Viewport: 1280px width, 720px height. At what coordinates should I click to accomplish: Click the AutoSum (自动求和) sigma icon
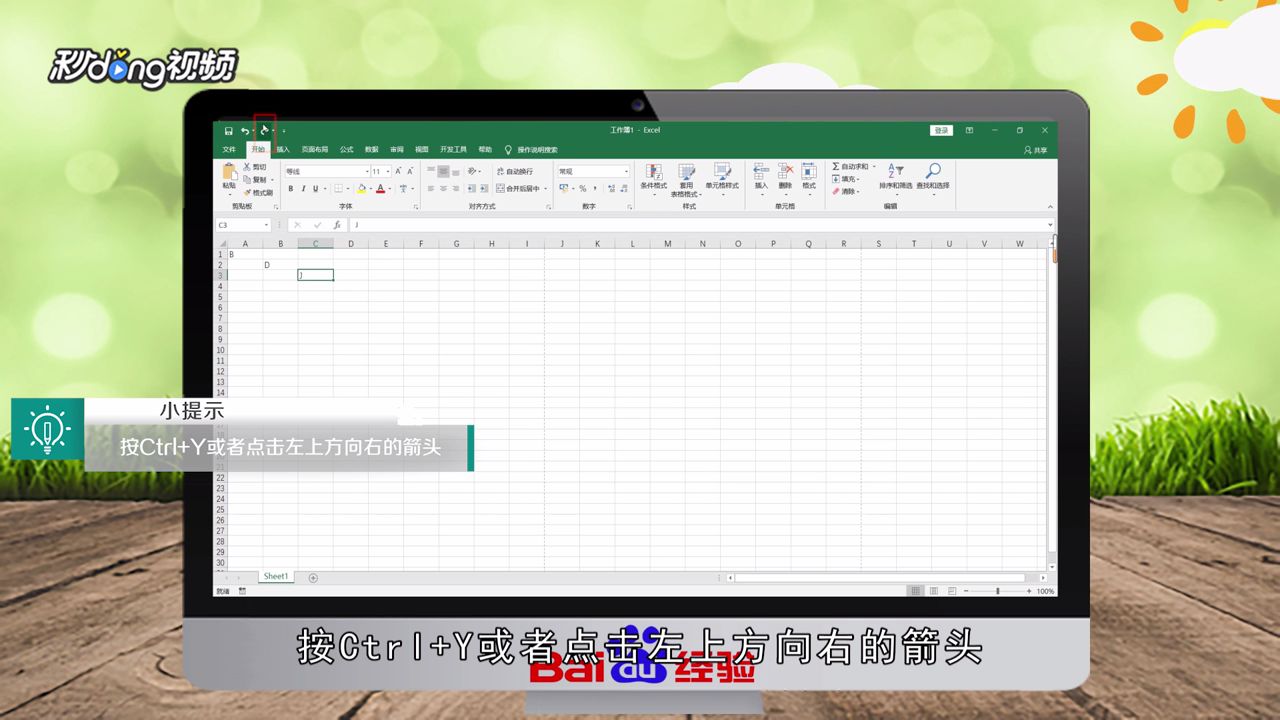click(836, 166)
